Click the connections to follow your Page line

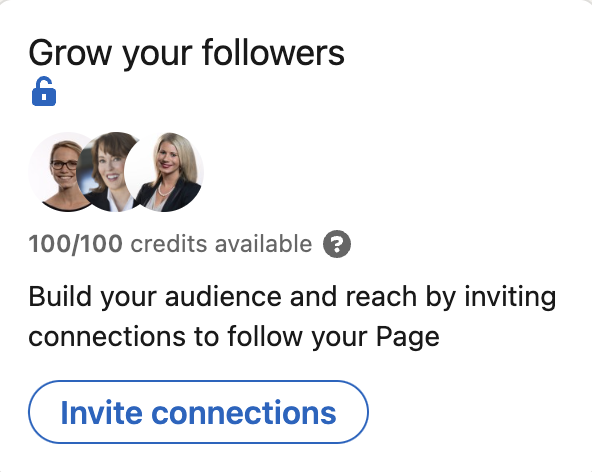tap(234, 337)
